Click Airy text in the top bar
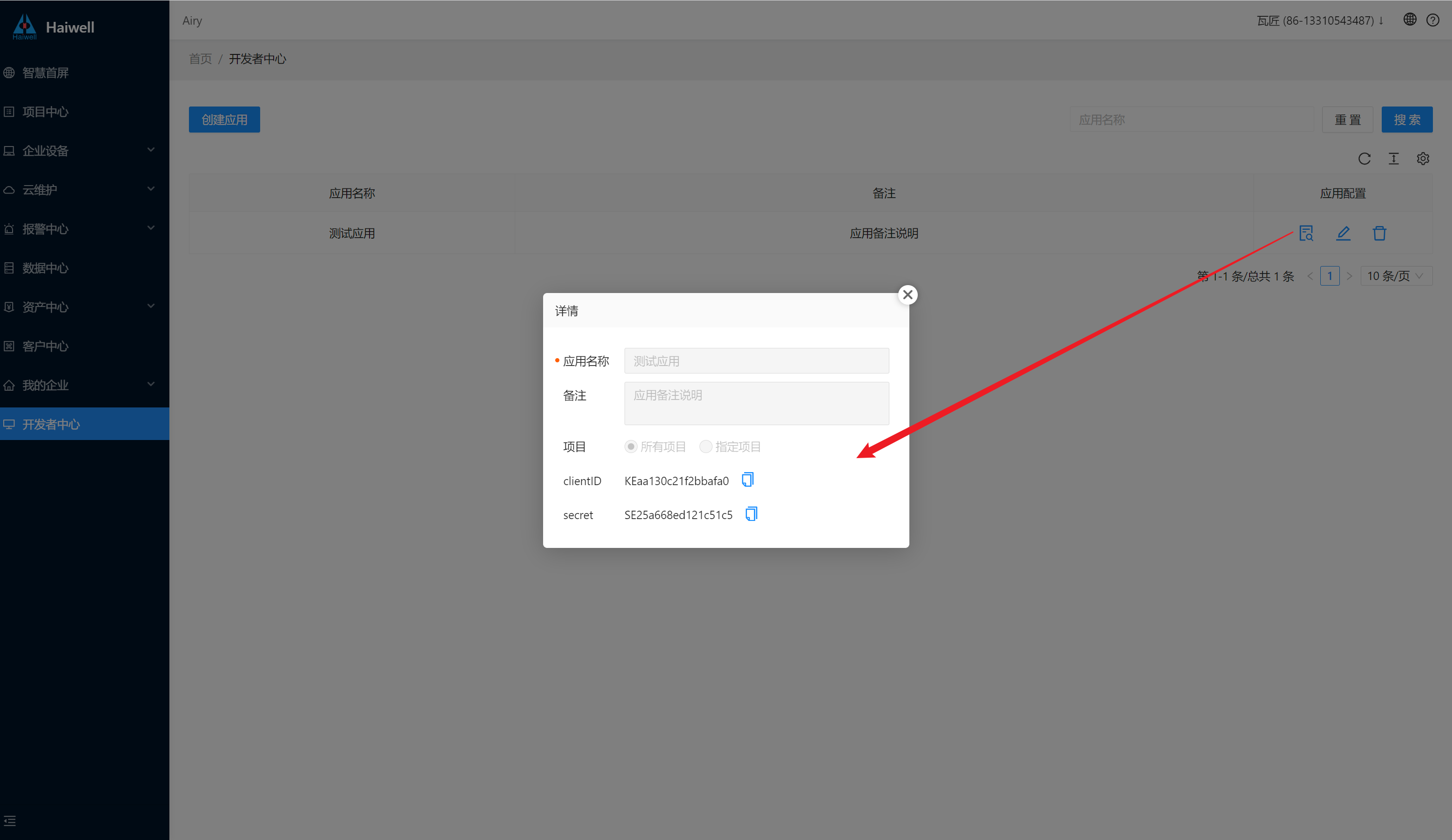The image size is (1452, 840). point(192,21)
